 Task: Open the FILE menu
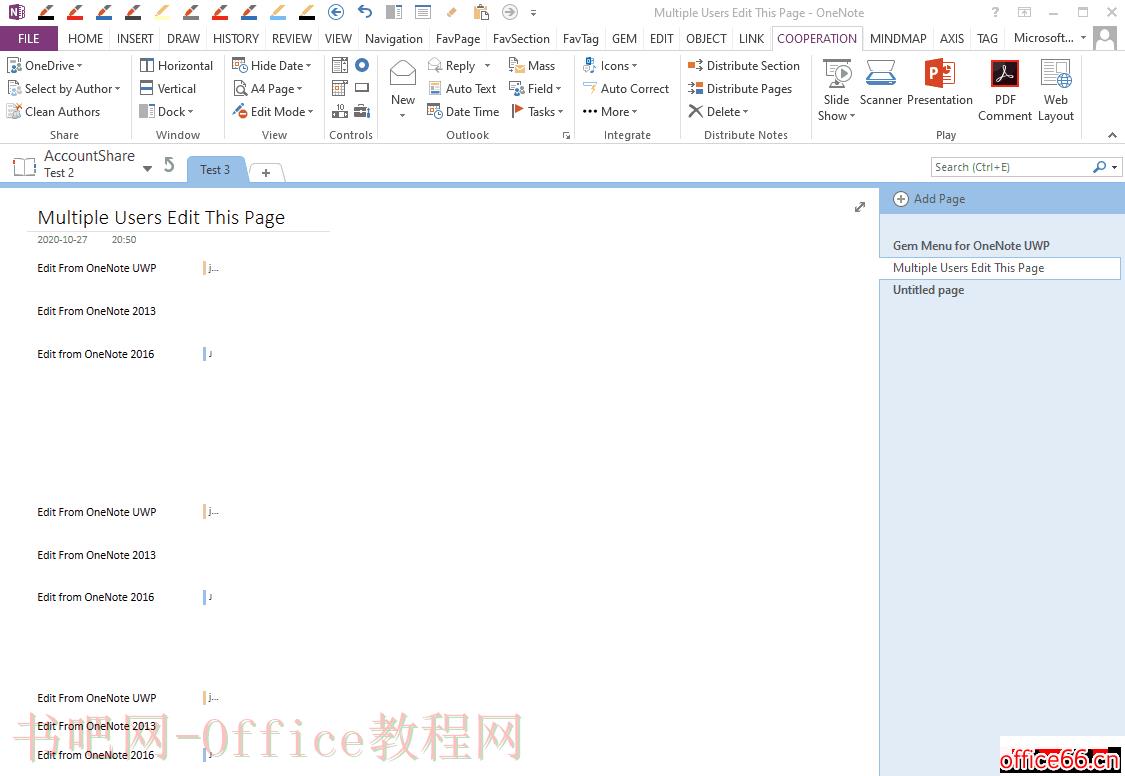point(29,39)
